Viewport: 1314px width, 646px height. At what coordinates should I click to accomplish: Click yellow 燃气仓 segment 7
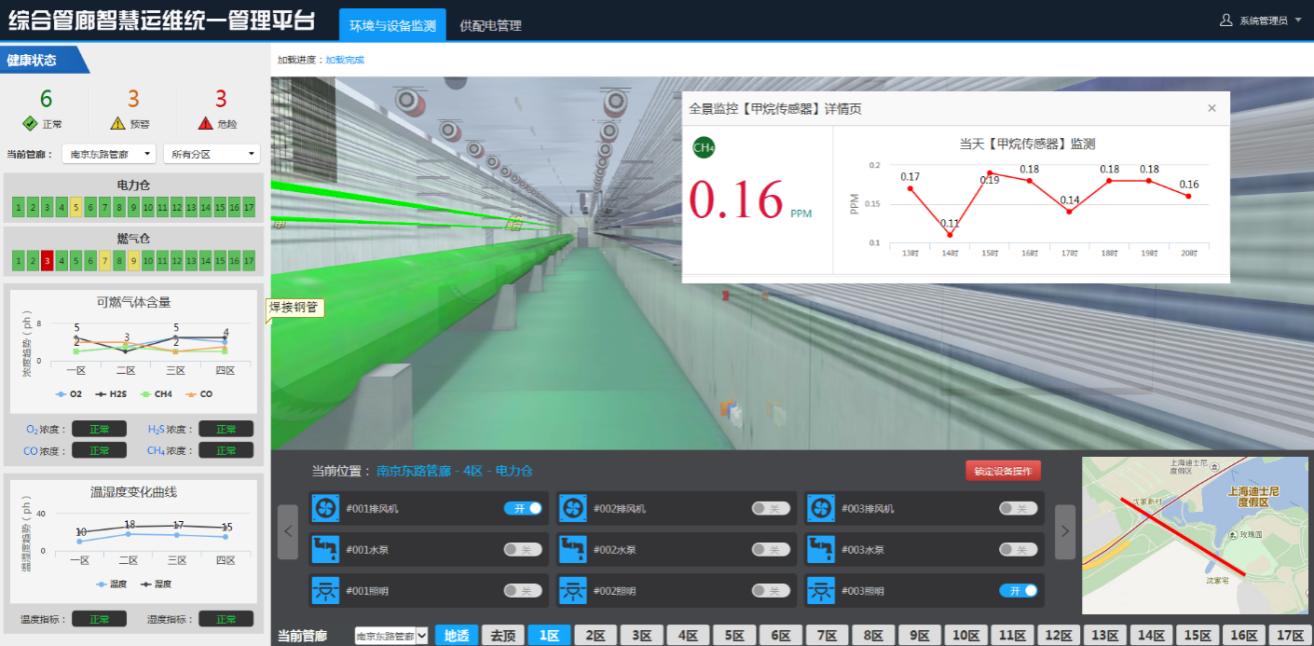tap(105, 261)
